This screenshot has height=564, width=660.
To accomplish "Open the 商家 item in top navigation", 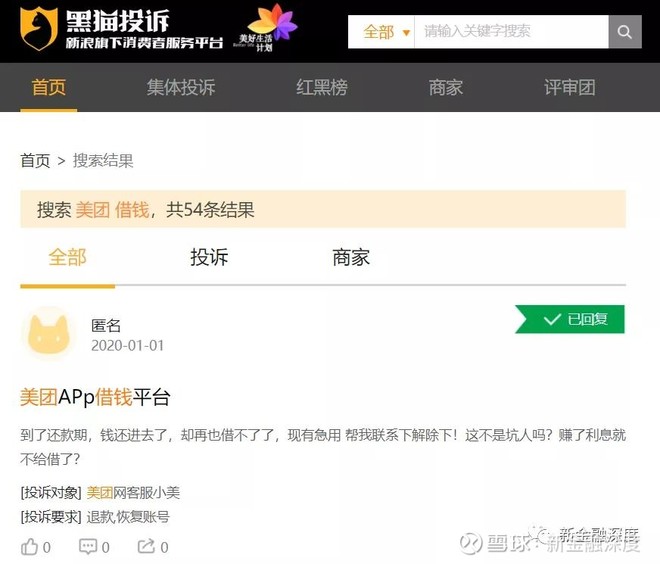I will [x=446, y=88].
